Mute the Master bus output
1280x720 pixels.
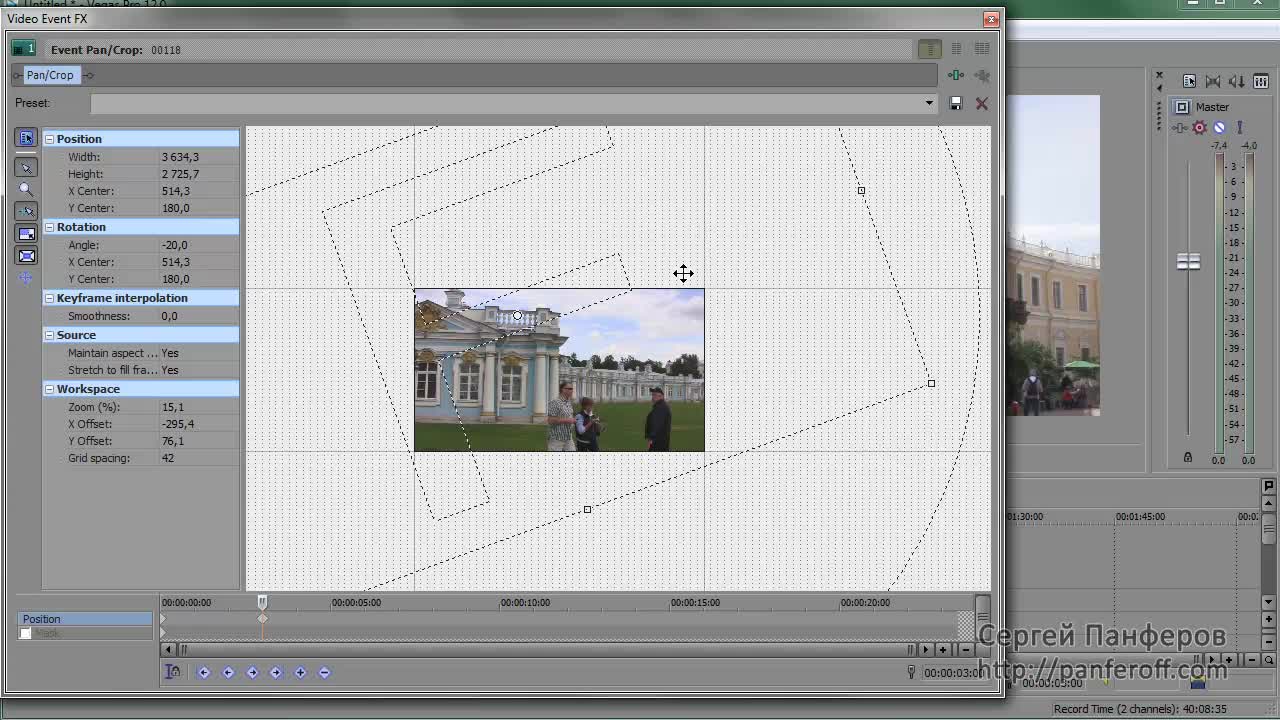(x=1219, y=127)
